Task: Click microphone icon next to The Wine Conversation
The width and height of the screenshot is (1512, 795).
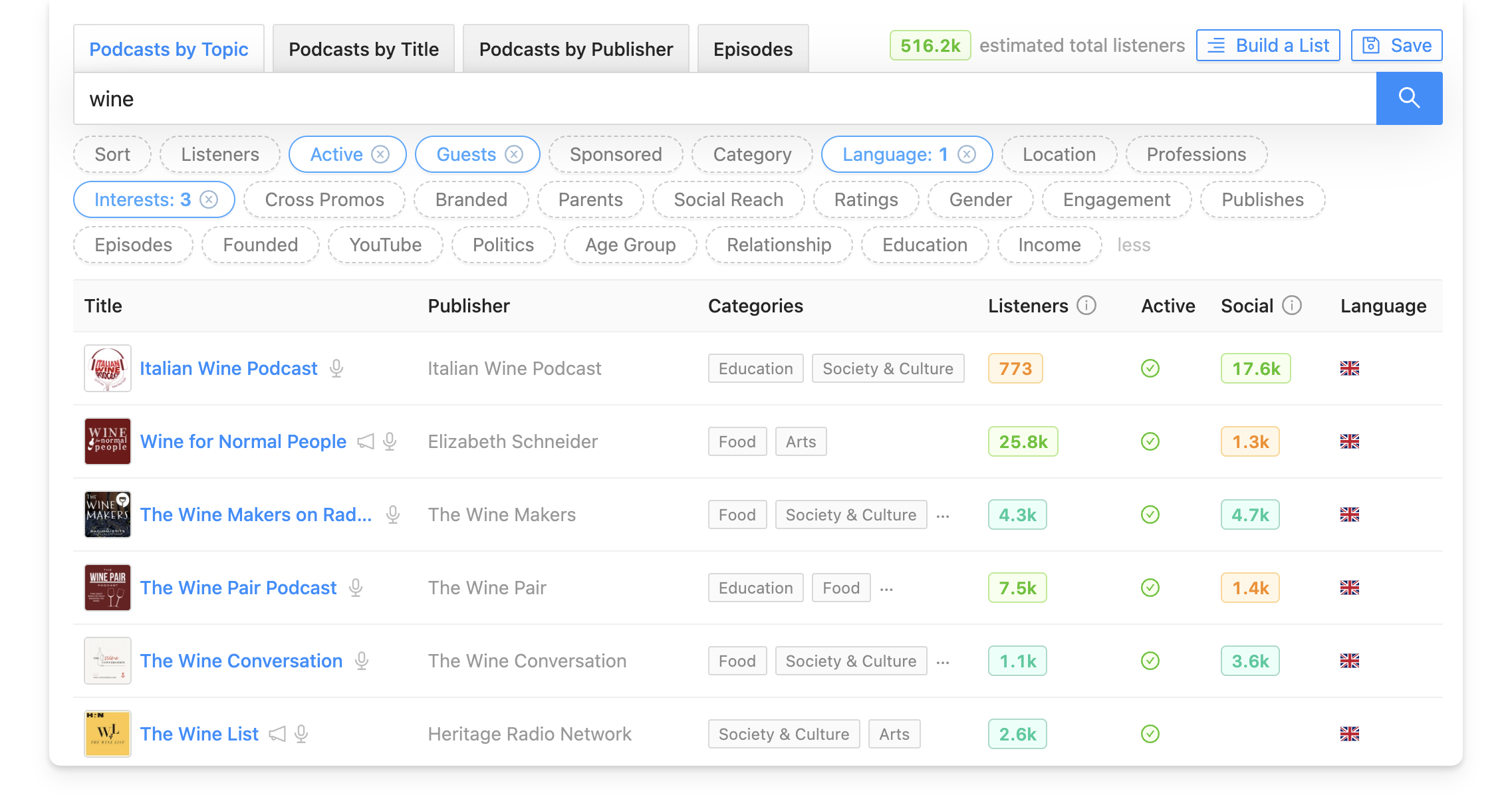Action: [x=362, y=661]
